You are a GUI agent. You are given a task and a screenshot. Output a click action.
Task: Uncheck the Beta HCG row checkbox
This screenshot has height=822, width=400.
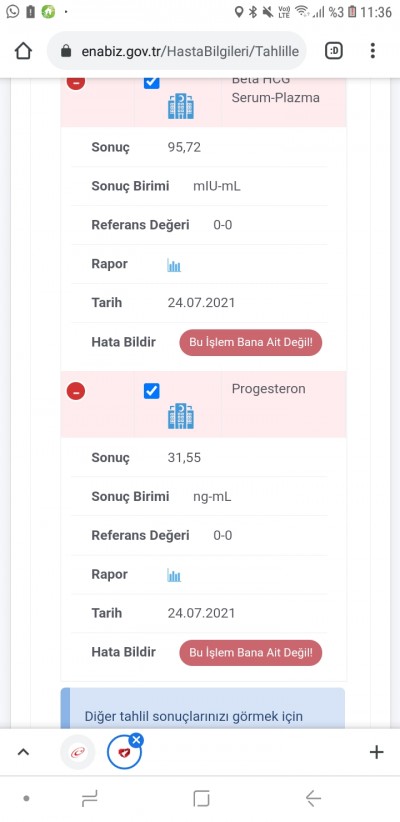(x=152, y=82)
